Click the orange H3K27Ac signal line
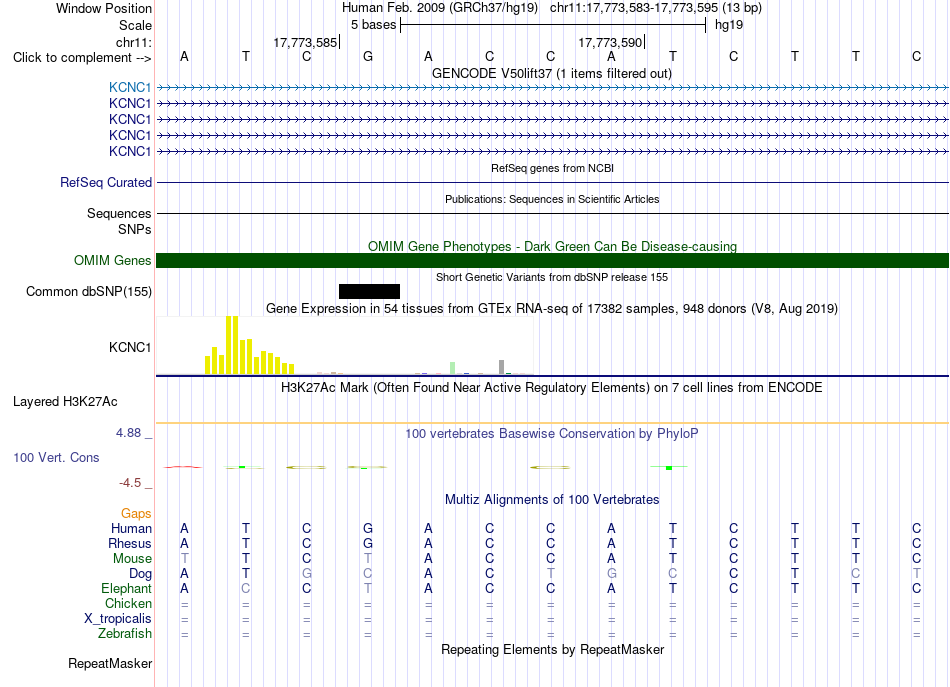The height and width of the screenshot is (687, 950). (553, 423)
